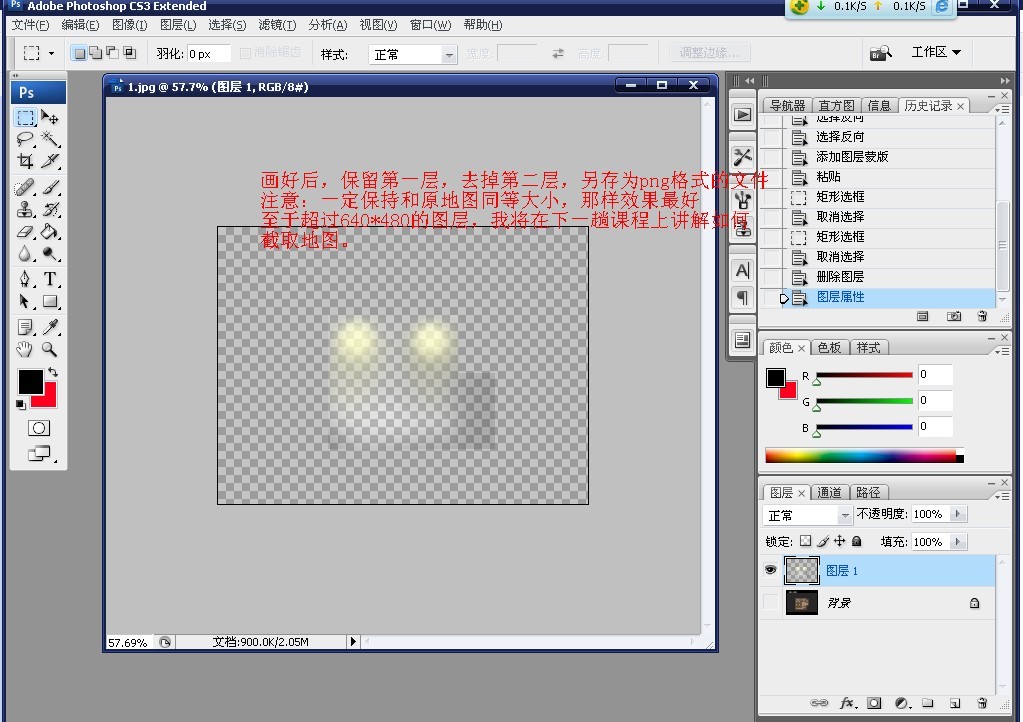Pick the Eyedropper tool
Image resolution: width=1023 pixels, height=722 pixels.
tap(50, 327)
